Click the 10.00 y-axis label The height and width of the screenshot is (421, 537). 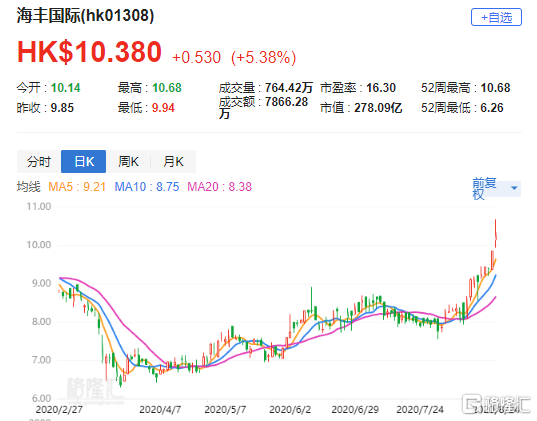click(39, 245)
